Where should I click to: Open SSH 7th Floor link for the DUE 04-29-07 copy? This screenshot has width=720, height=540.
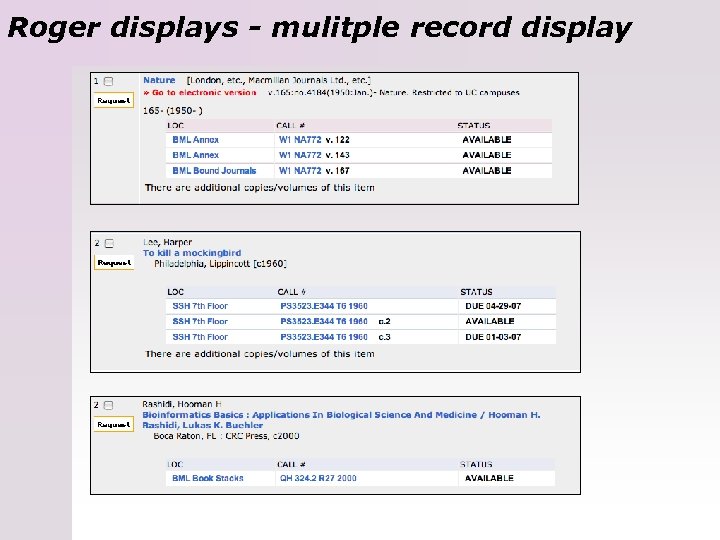point(200,306)
